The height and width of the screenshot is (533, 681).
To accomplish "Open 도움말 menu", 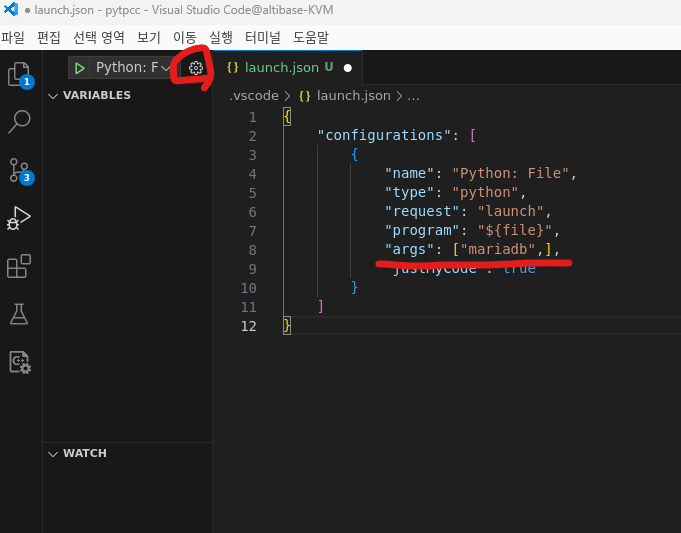I will (311, 37).
